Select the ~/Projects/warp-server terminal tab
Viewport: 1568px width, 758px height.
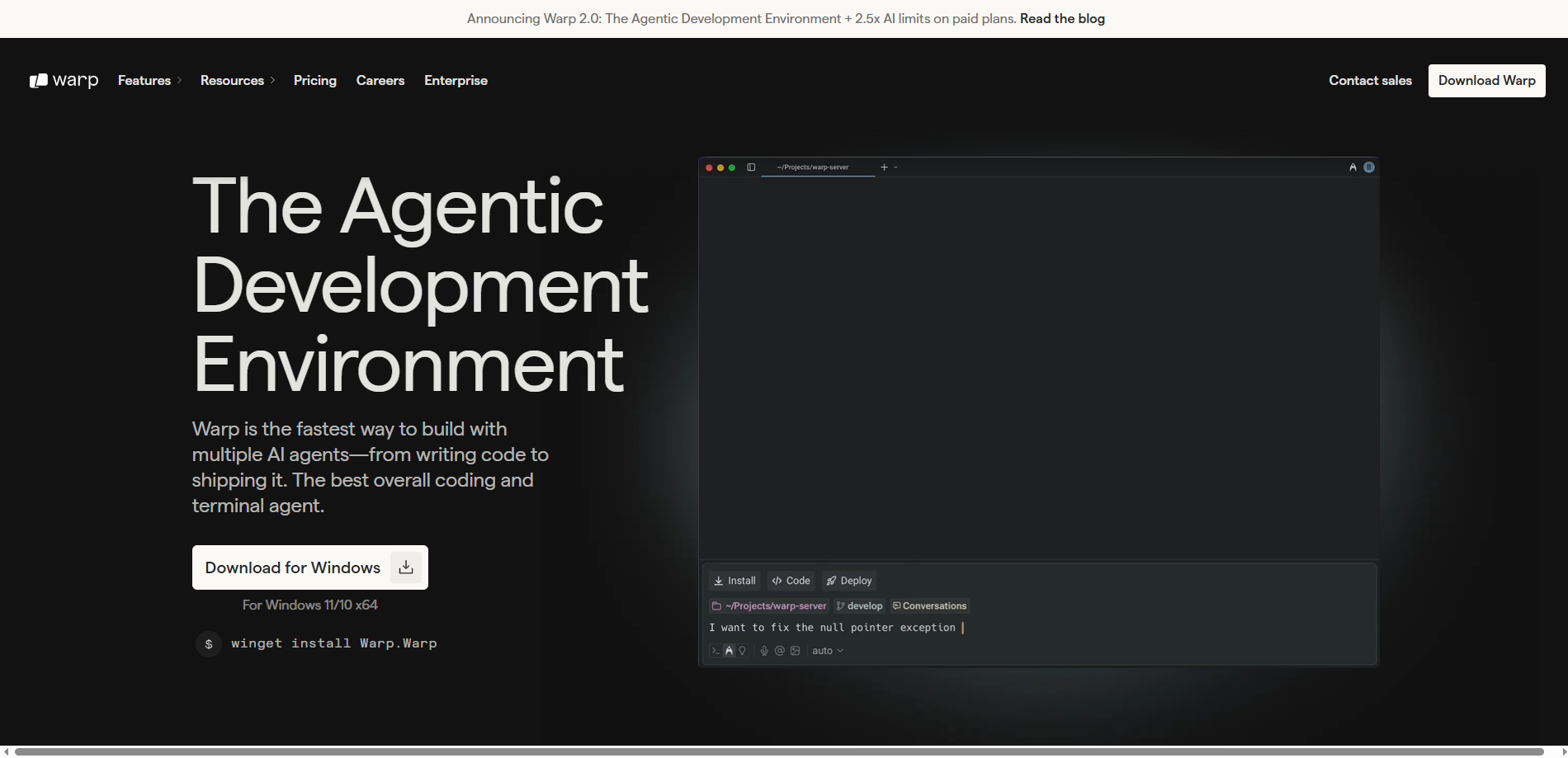[x=812, y=167]
